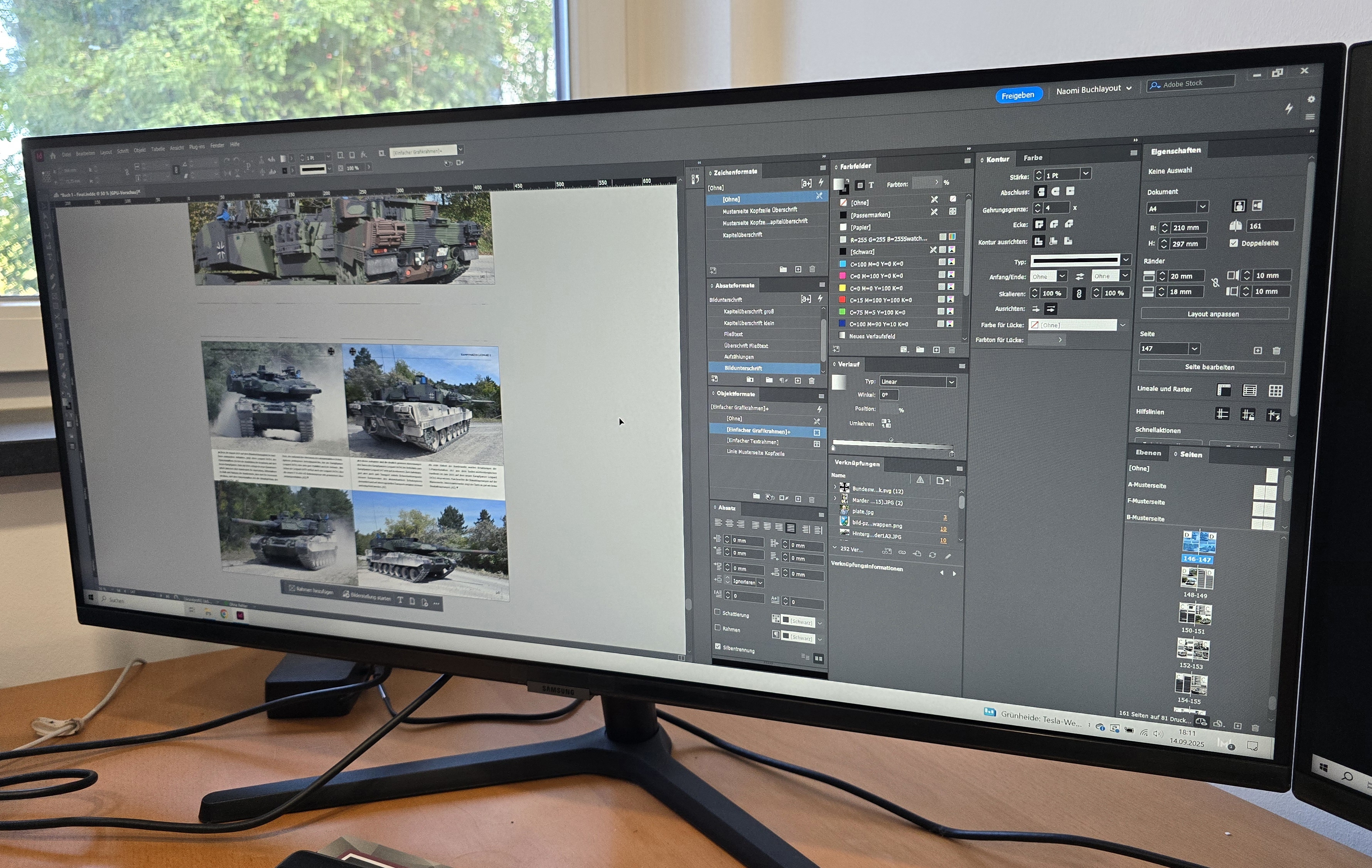Screen dimensions: 1372x868
Task: Open the Farbe für Lücke dropdown
Action: (x=1123, y=325)
